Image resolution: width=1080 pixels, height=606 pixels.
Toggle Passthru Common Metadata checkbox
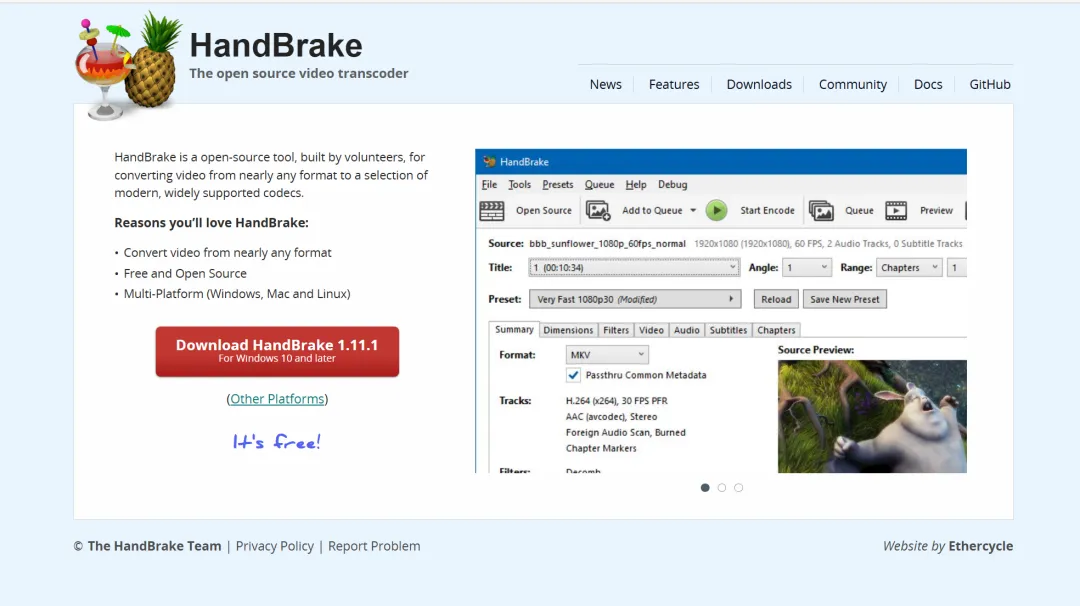pos(573,375)
